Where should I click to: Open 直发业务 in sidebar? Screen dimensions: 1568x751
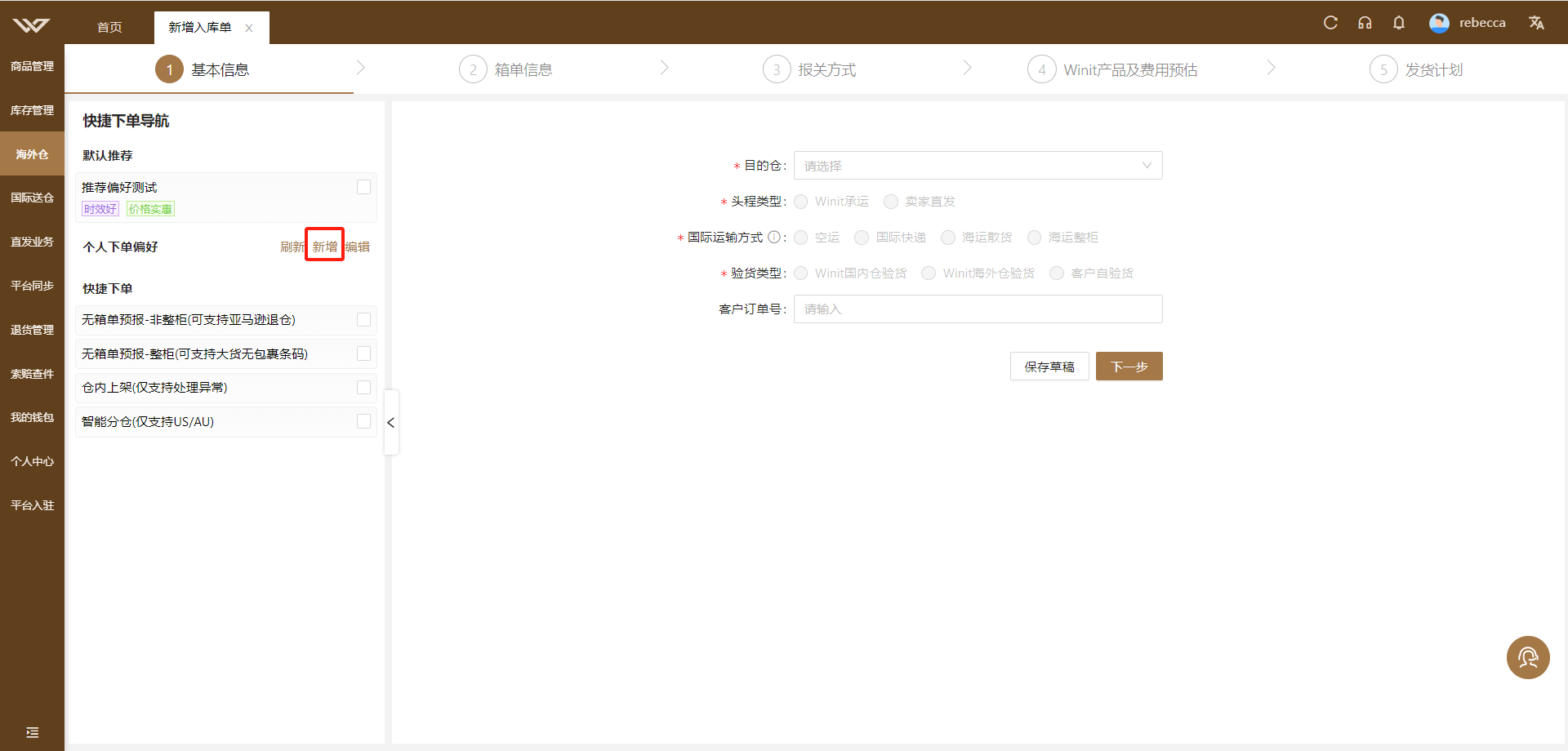32,242
